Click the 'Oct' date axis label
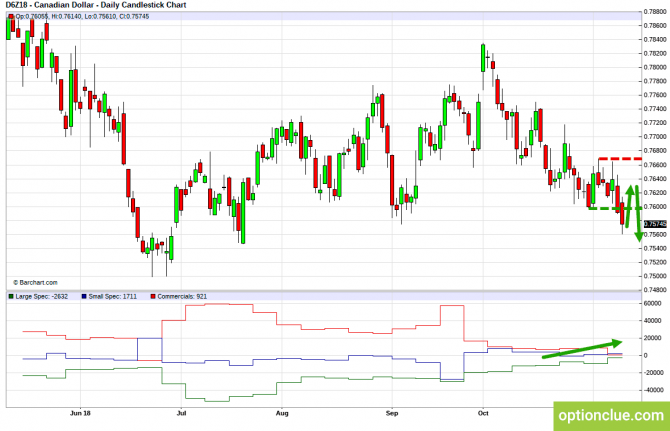This screenshot has width=670, height=431. point(483,413)
